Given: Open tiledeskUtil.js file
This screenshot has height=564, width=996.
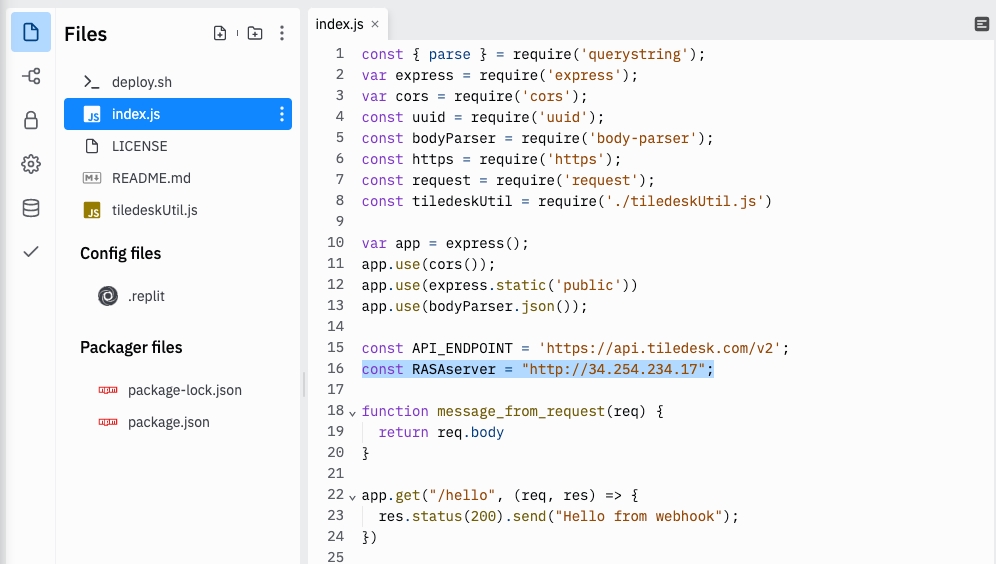Looking at the screenshot, I should coord(154,210).
